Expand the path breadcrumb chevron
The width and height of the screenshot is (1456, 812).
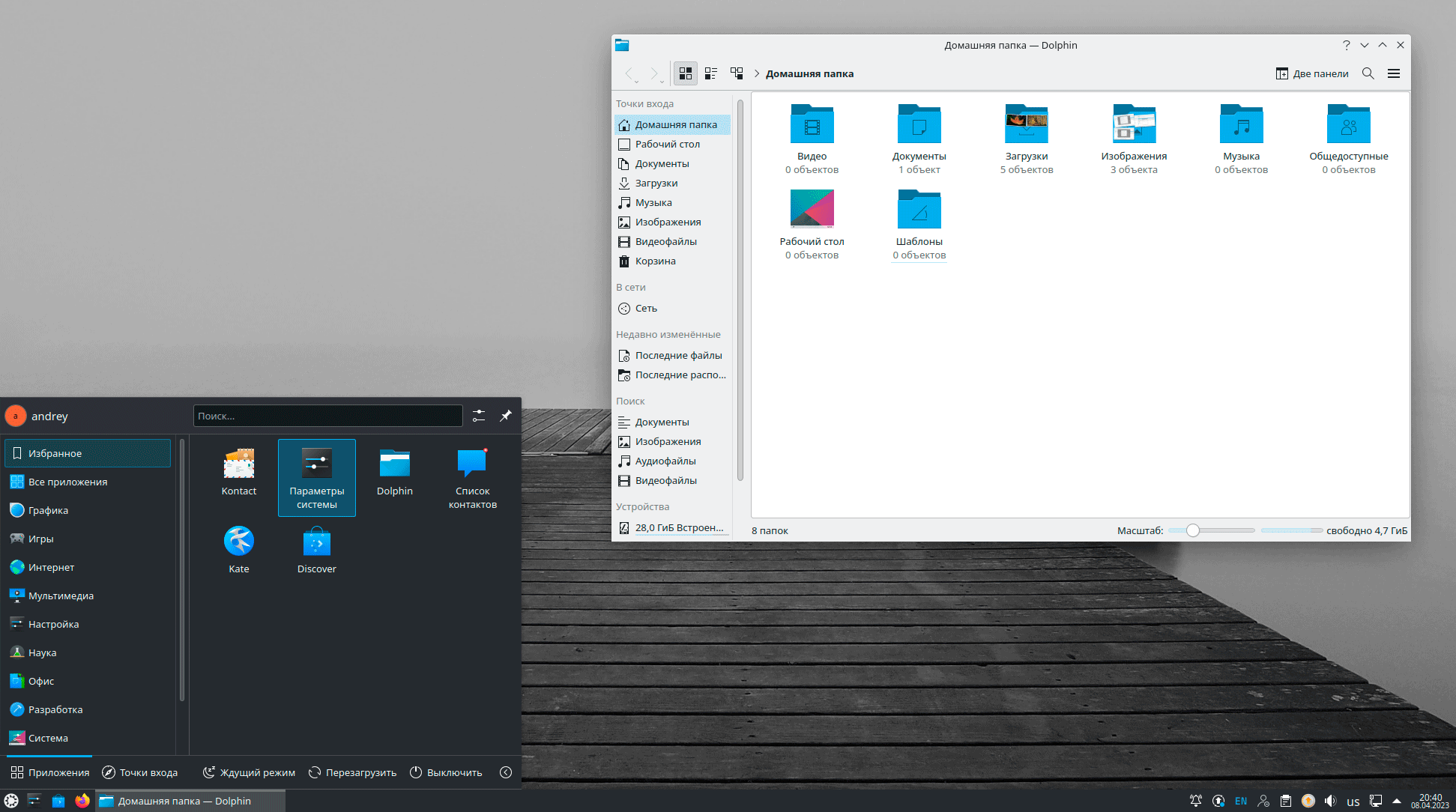[757, 73]
